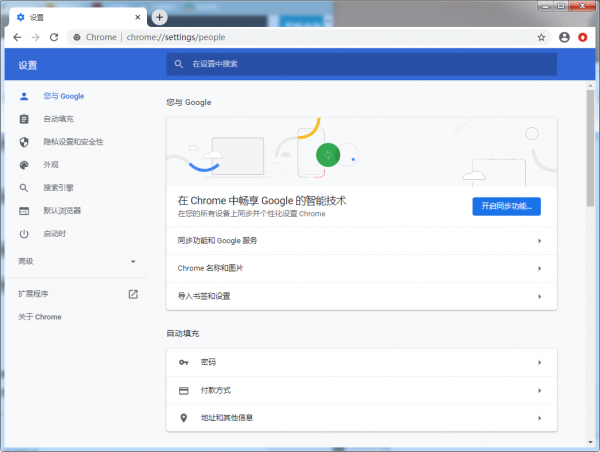Click the 您与 Google section heading

click(x=189, y=102)
